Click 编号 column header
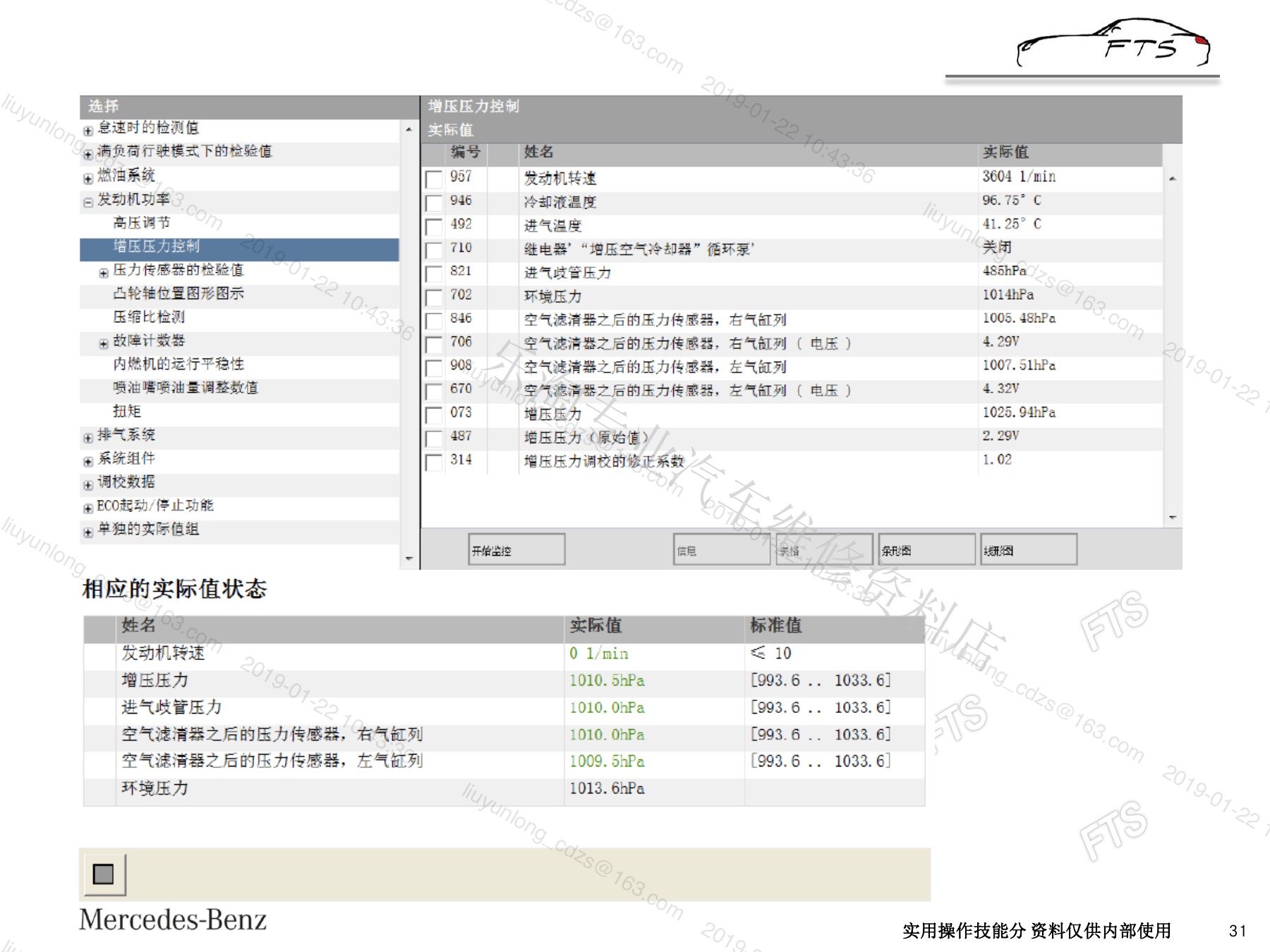1270x952 pixels. click(466, 152)
